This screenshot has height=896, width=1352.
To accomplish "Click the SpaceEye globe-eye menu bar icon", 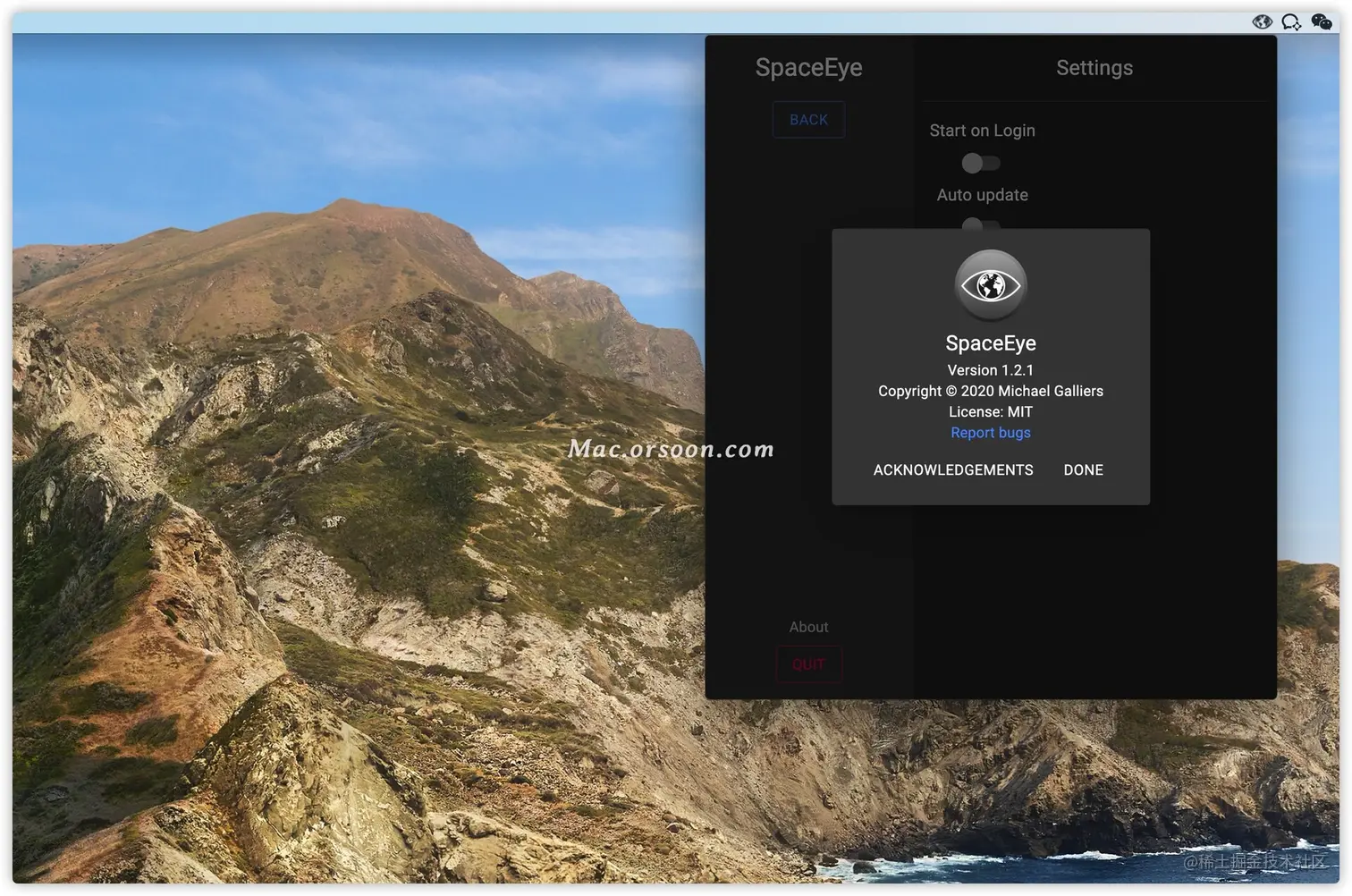I will click(1262, 21).
